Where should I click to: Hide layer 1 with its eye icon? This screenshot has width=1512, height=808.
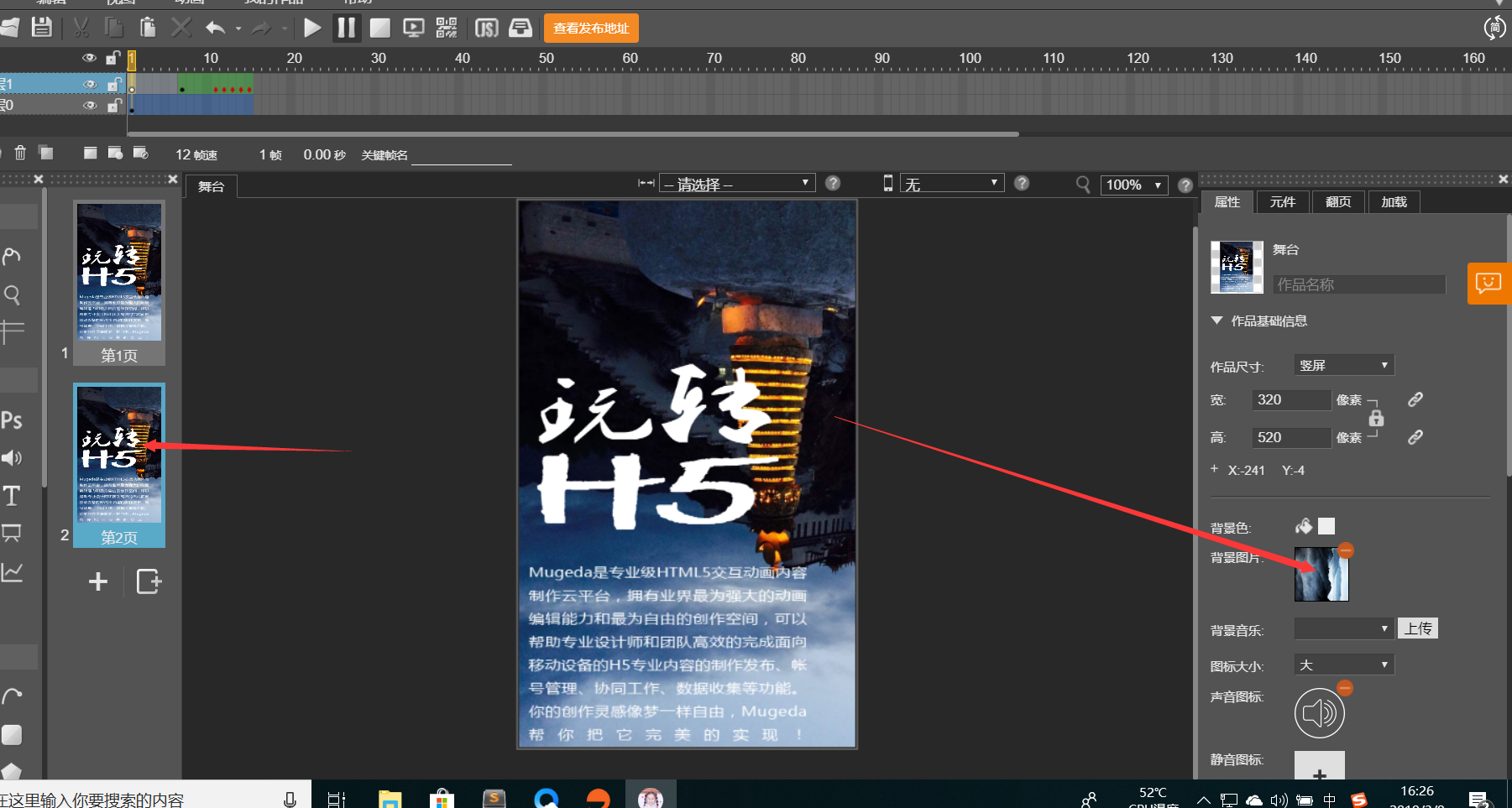pyautogui.click(x=90, y=85)
